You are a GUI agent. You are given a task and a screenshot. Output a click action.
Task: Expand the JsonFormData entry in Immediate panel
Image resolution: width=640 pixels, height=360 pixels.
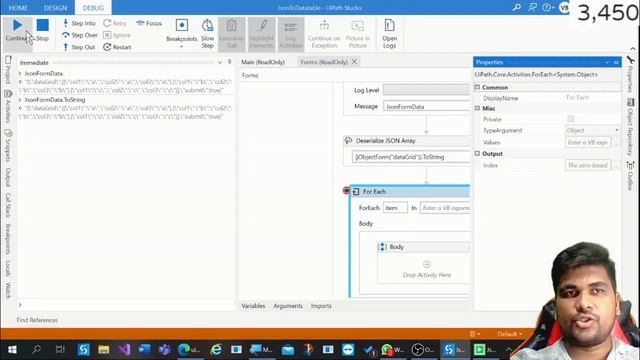pyautogui.click(x=20, y=73)
